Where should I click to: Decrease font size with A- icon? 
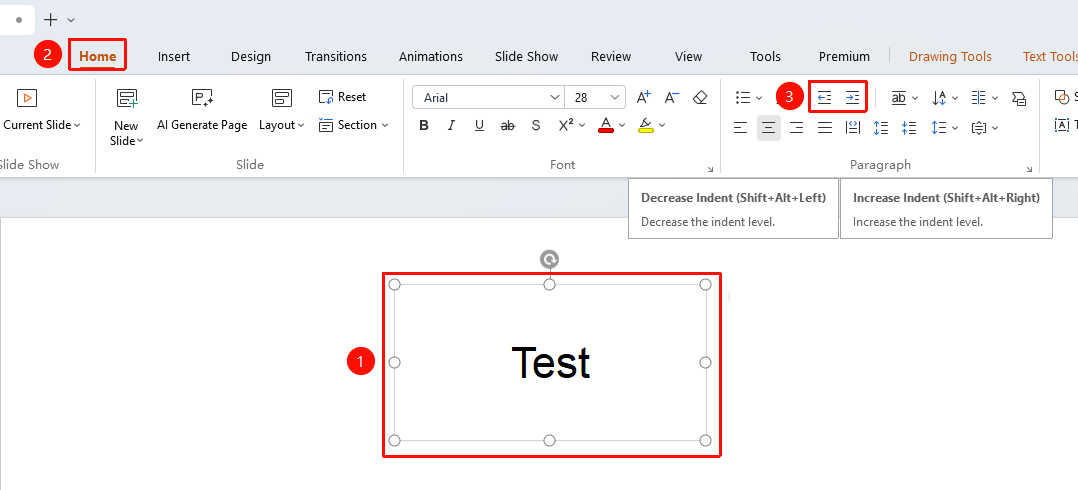tap(672, 97)
